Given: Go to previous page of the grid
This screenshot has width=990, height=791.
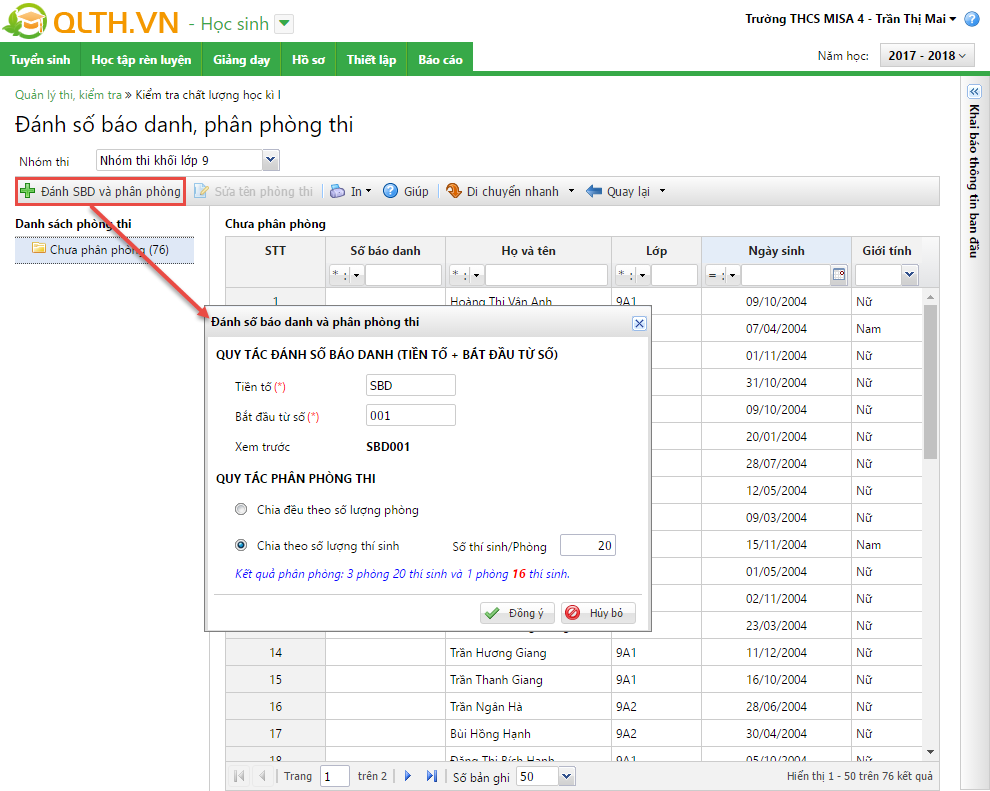Looking at the screenshot, I should point(262,776).
